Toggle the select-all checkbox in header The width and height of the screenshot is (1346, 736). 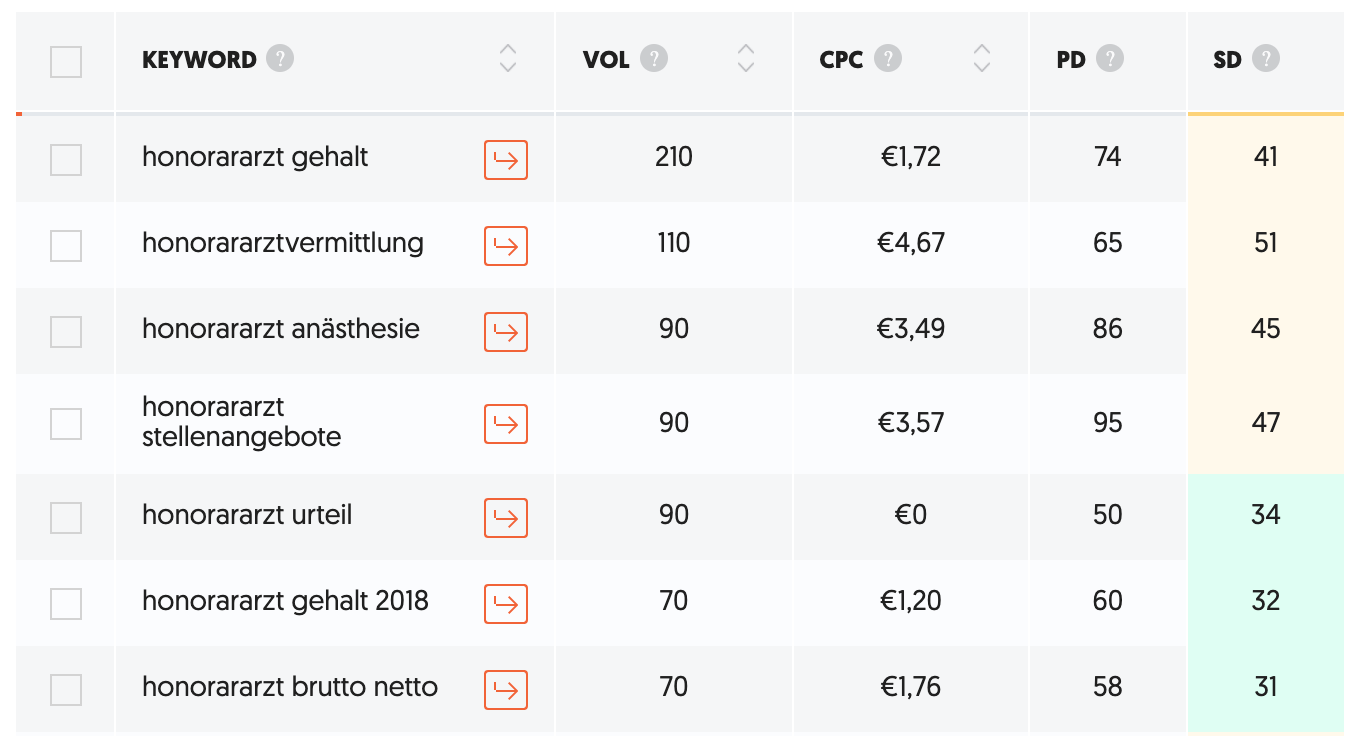(66, 62)
